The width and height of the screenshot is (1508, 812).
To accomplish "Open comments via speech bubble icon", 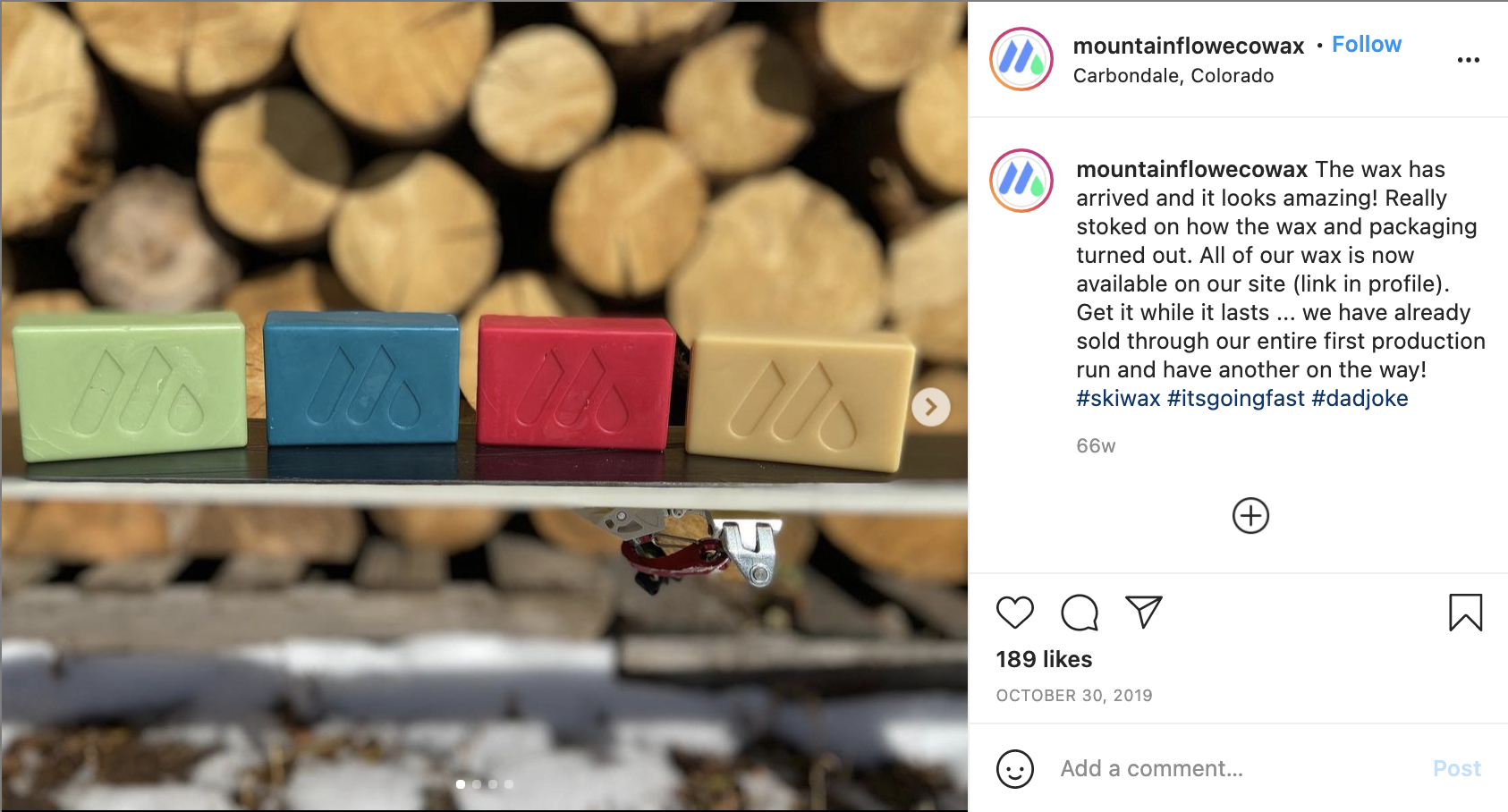I will point(1080,613).
